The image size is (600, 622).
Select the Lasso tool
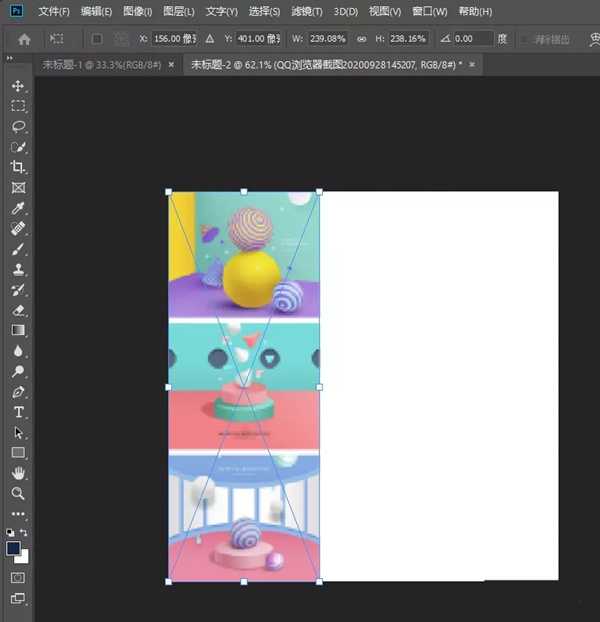click(x=18, y=127)
